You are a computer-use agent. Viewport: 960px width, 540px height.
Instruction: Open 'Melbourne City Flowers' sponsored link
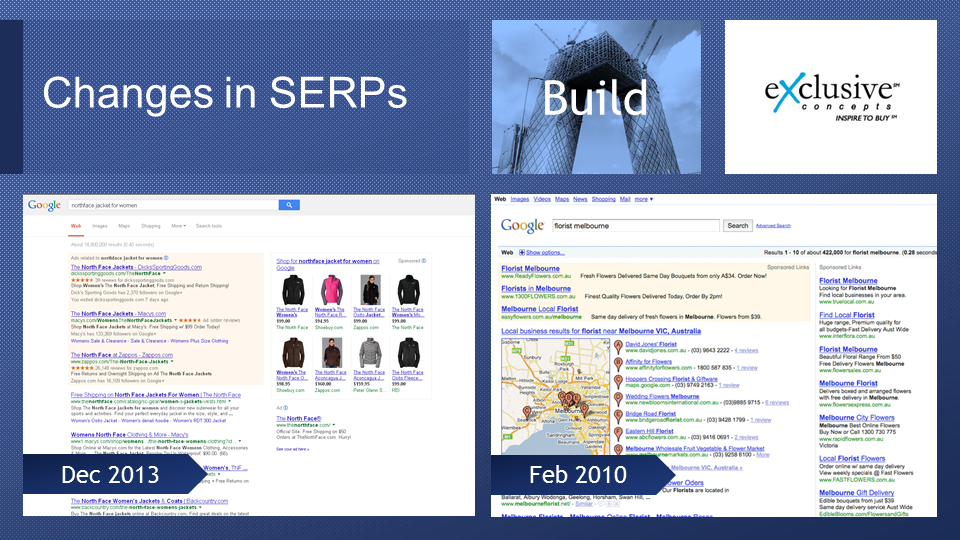pyautogui.click(x=857, y=418)
